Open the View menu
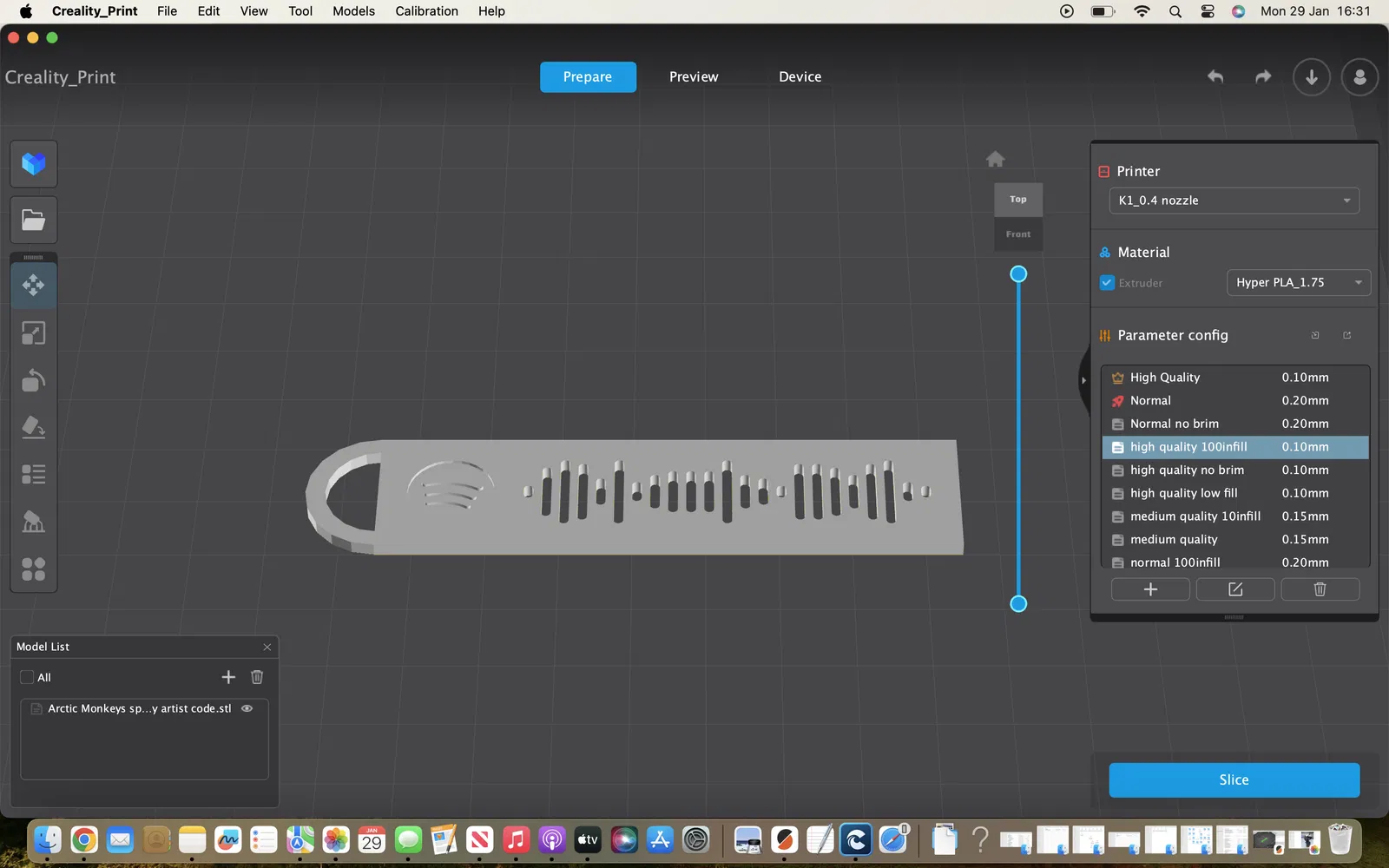1389x868 pixels. [254, 11]
